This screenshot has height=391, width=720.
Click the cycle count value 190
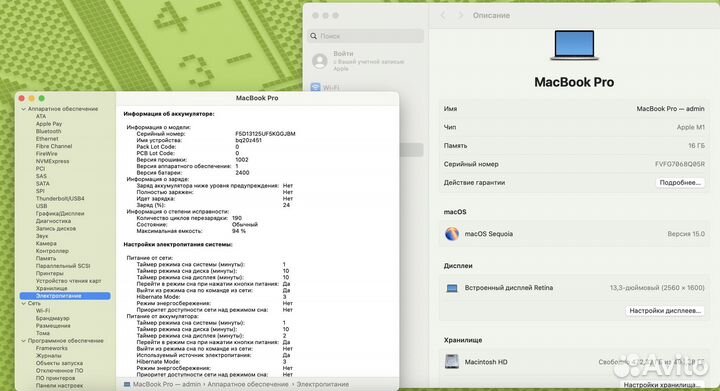(x=237, y=218)
